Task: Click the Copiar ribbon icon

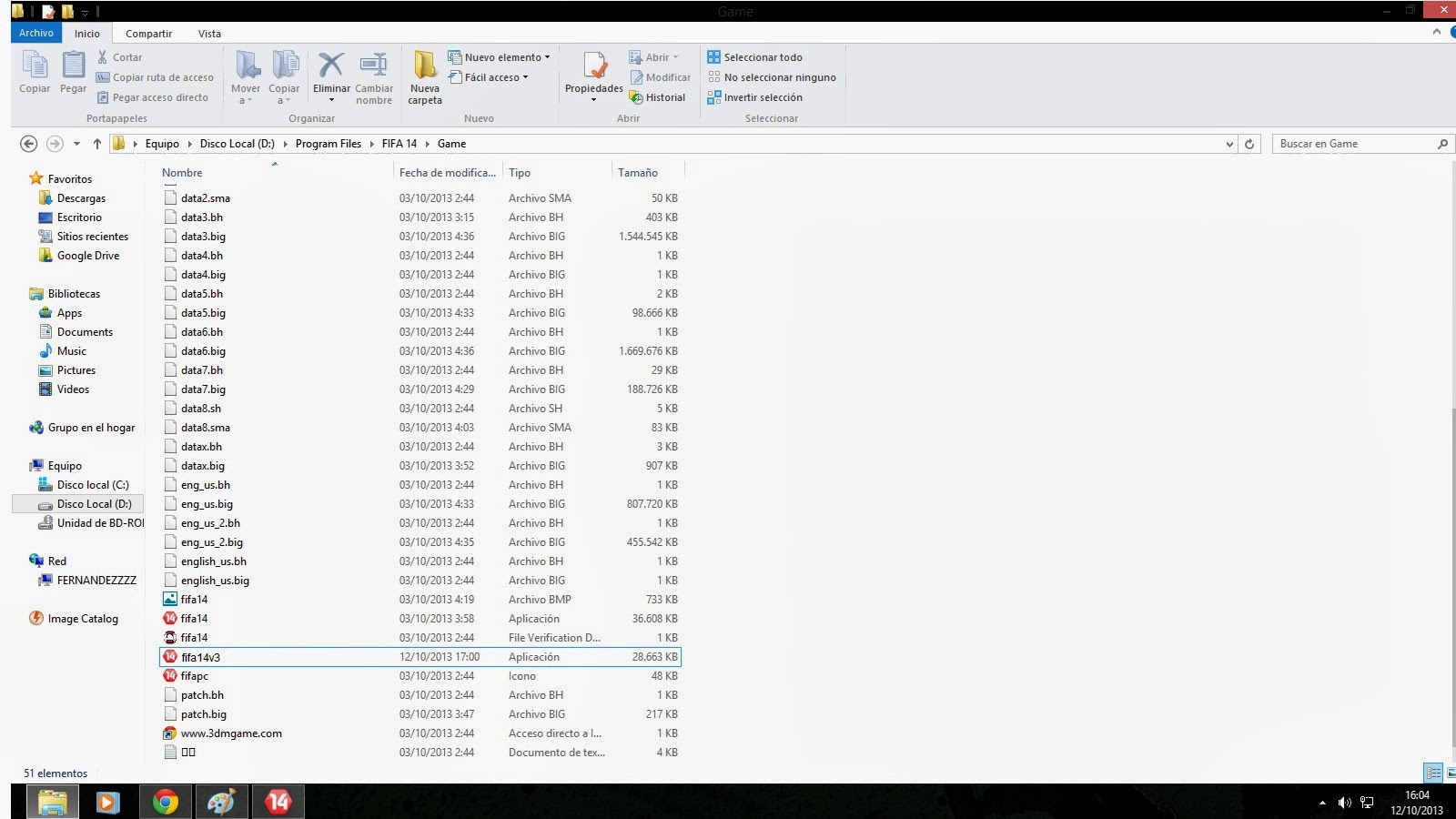Action: pos(35,72)
